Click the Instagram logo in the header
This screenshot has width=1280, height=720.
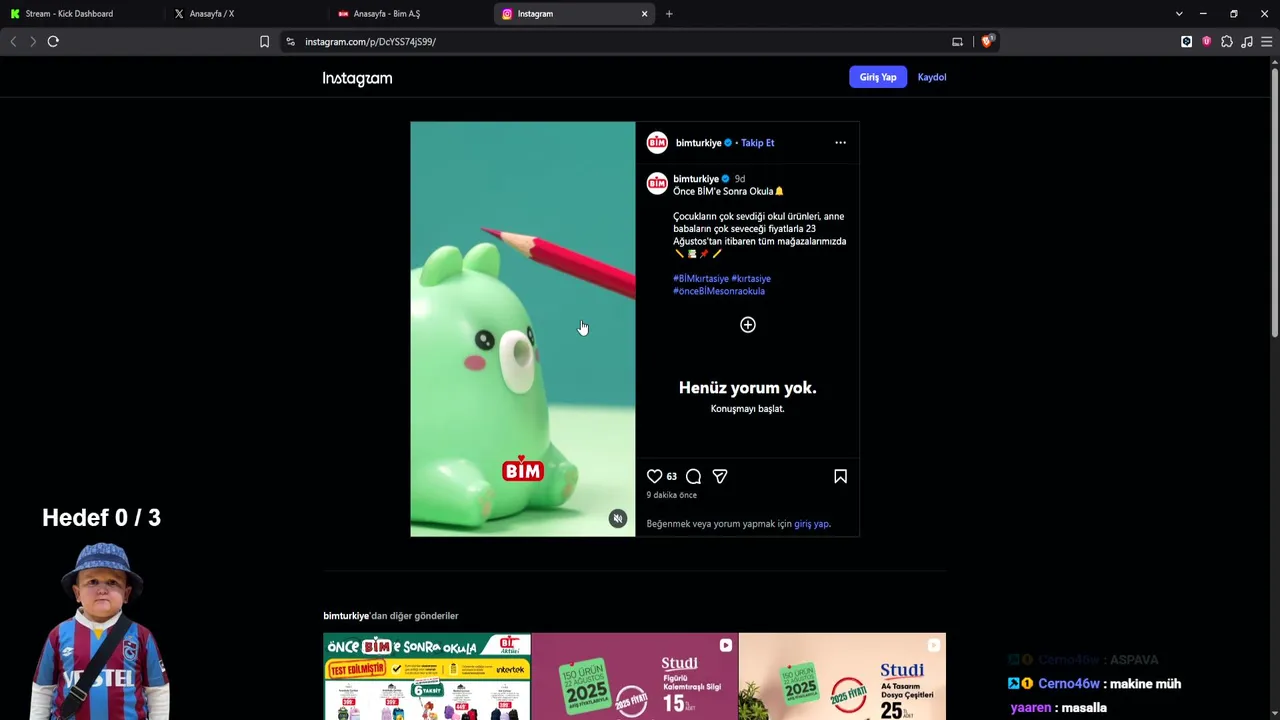click(357, 78)
